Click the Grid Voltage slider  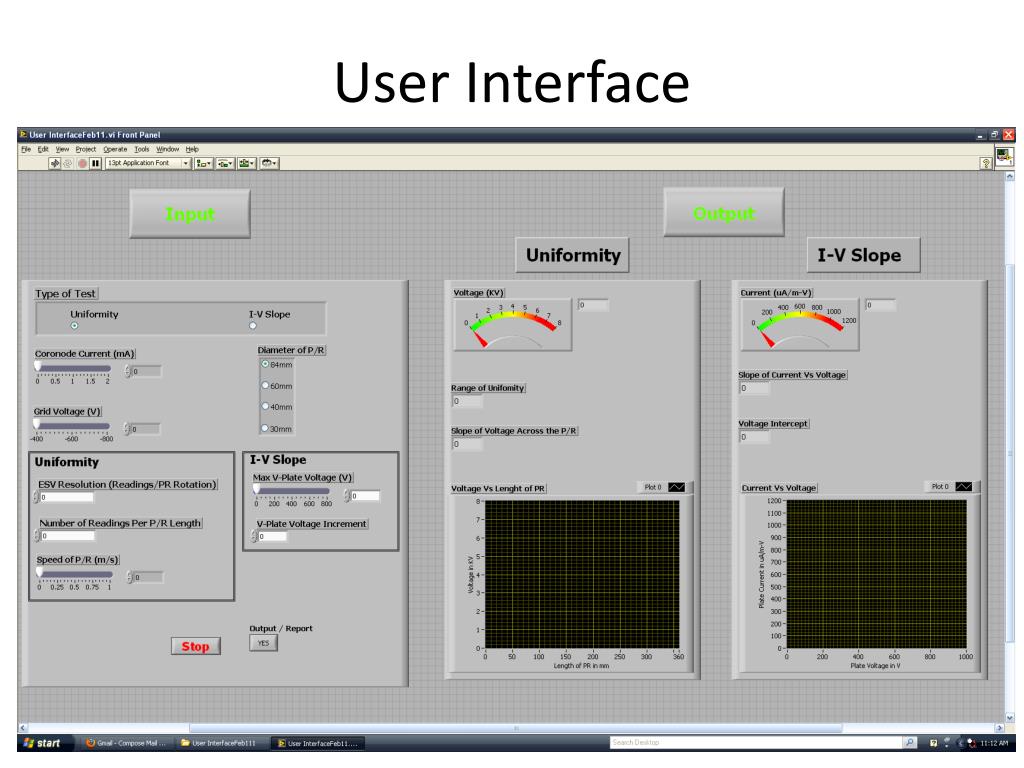click(72, 426)
